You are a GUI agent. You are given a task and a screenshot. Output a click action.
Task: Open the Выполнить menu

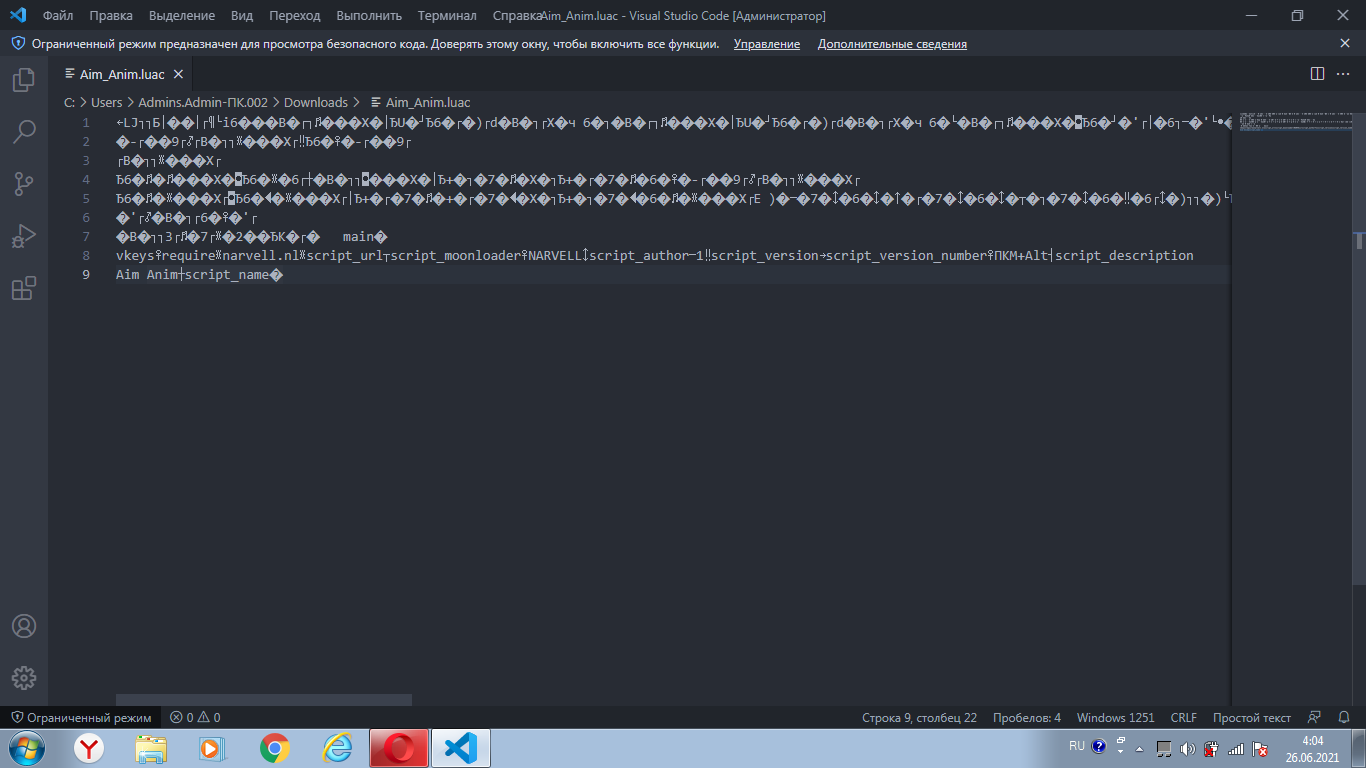369,16
